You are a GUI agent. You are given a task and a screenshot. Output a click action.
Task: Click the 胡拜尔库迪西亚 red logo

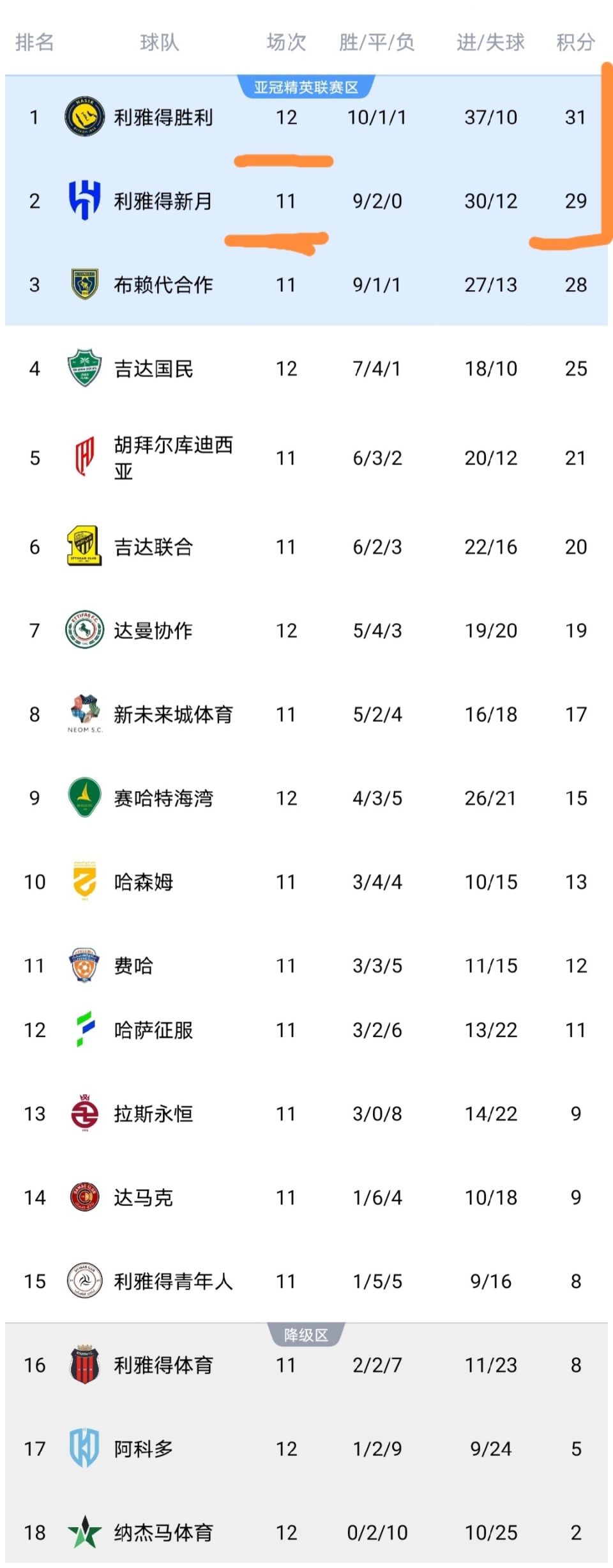[84, 457]
